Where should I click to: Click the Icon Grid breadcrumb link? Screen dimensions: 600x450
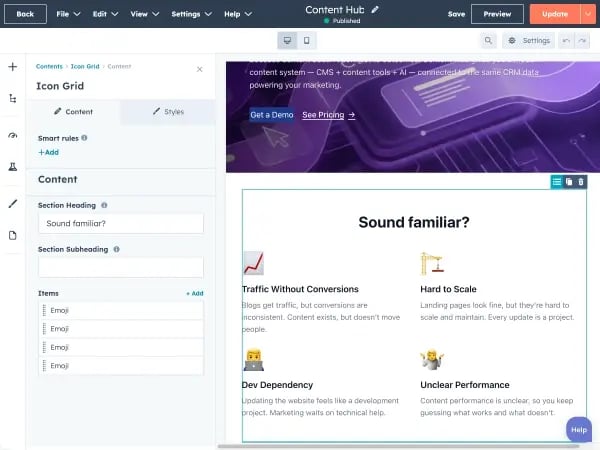tap(85, 67)
